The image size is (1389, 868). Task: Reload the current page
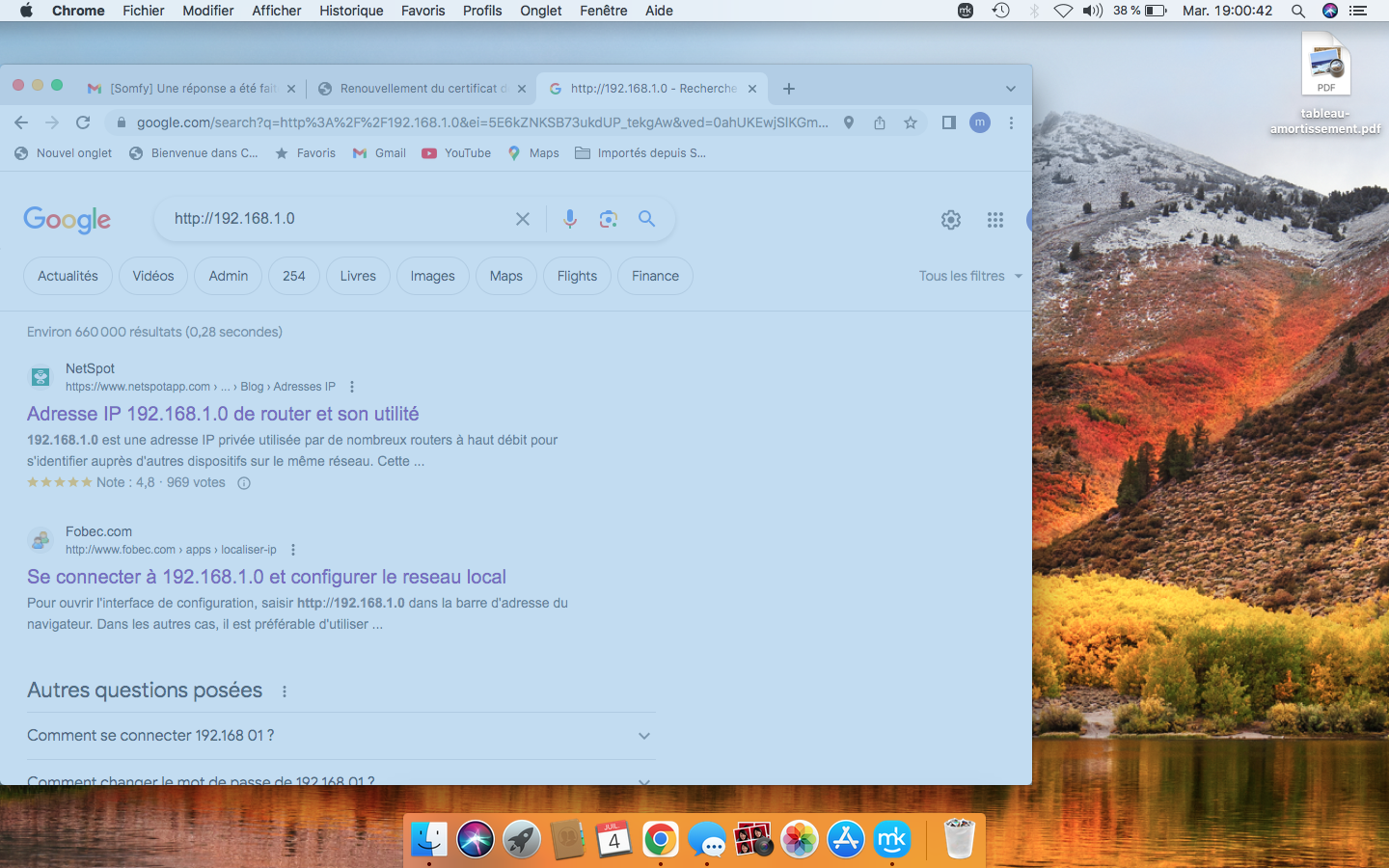(83, 122)
